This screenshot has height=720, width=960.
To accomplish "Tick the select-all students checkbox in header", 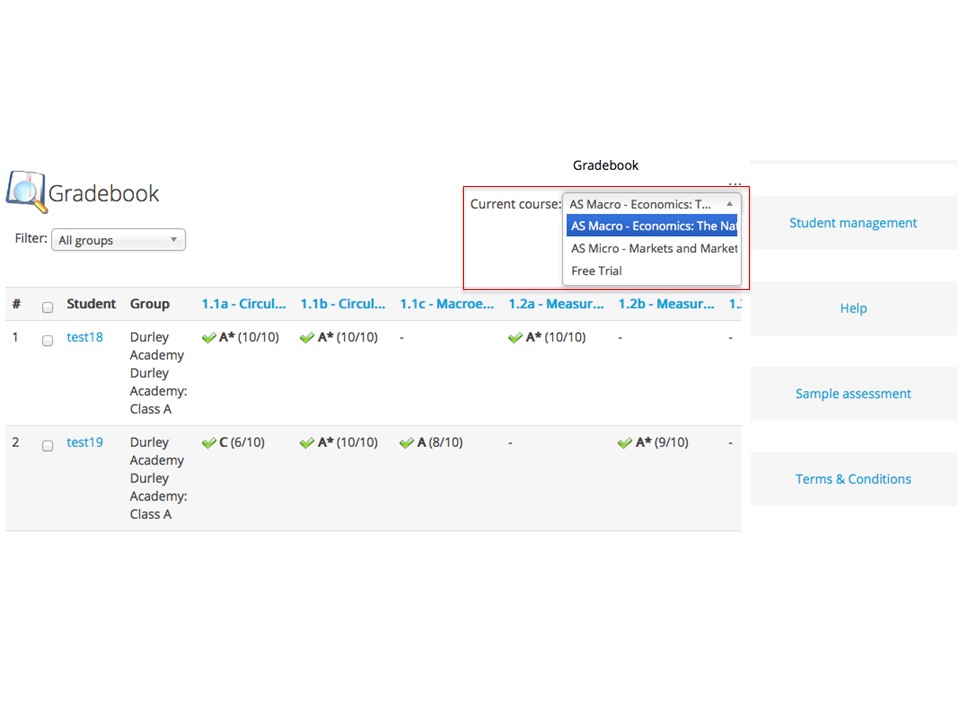I will pyautogui.click(x=47, y=307).
